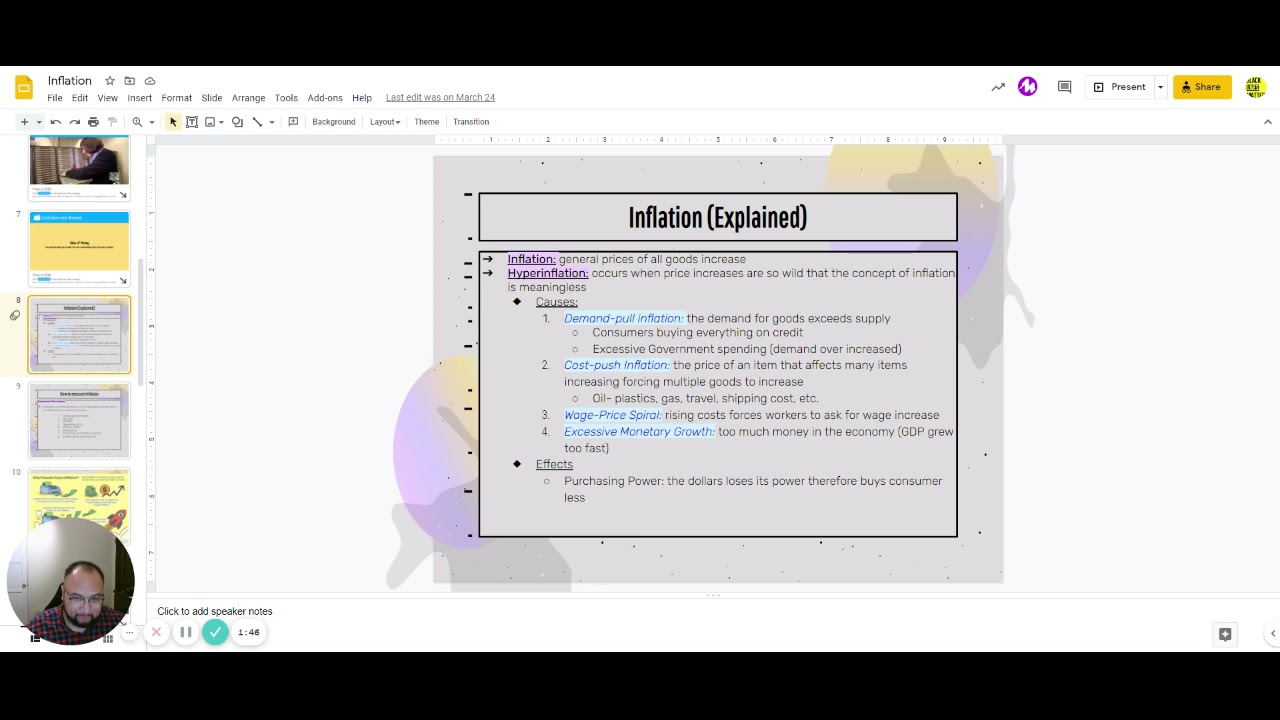Select the Paint format tool
Image resolution: width=1280 pixels, height=720 pixels.
pyautogui.click(x=112, y=122)
